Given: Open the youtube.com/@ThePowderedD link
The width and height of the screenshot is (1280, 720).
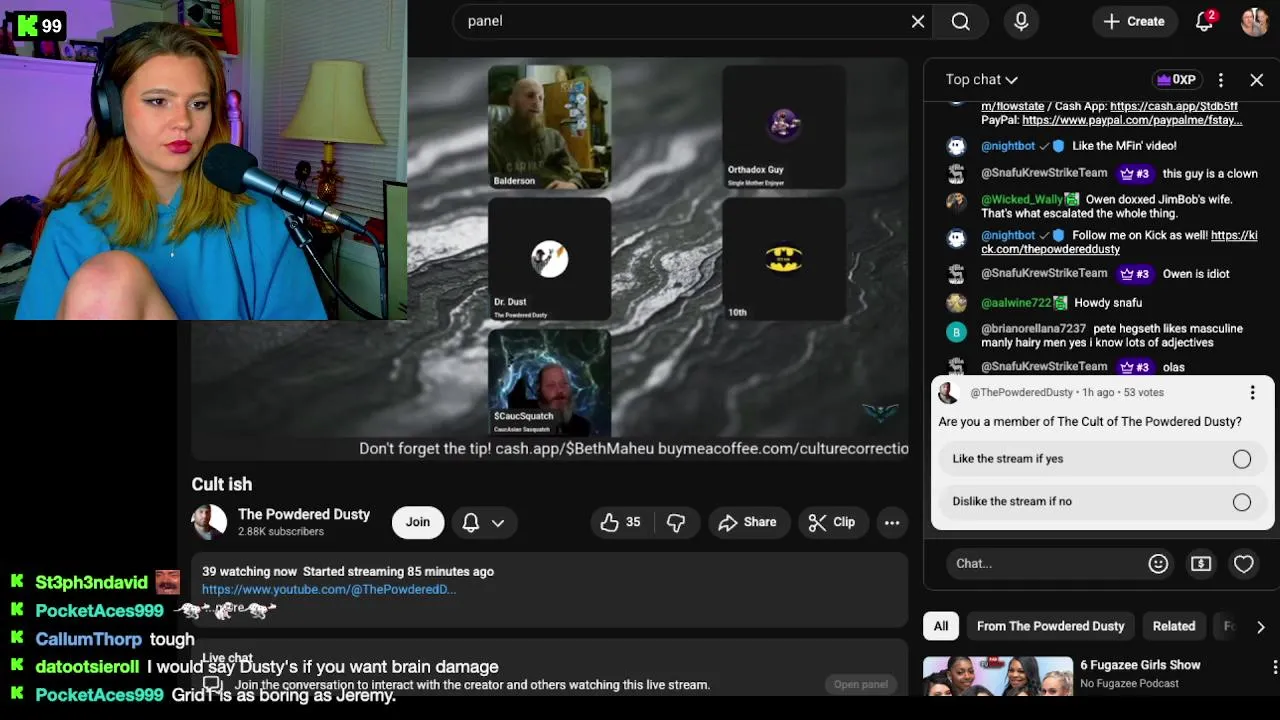Looking at the screenshot, I should tap(329, 590).
